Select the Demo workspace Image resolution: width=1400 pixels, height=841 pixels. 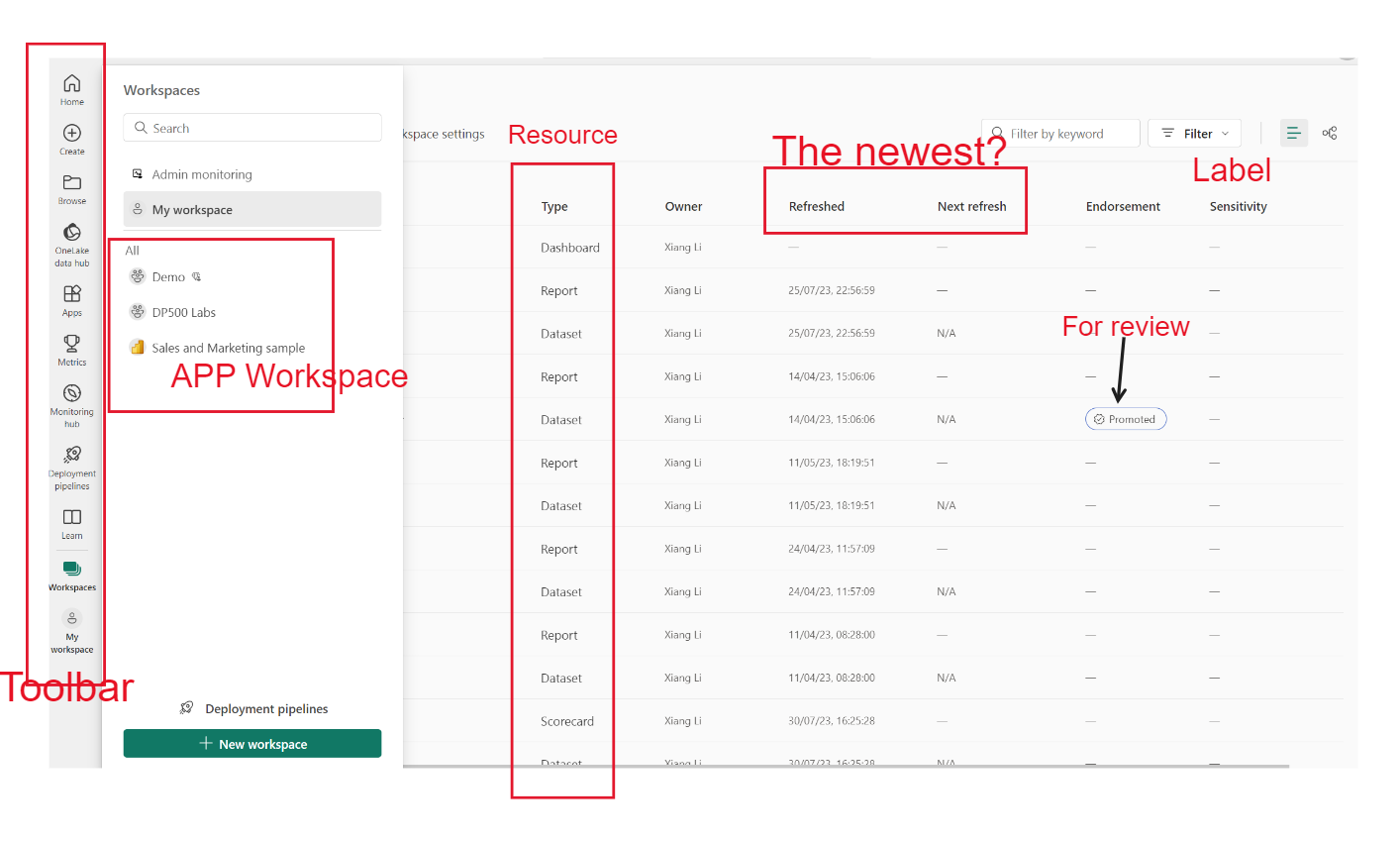tap(168, 277)
